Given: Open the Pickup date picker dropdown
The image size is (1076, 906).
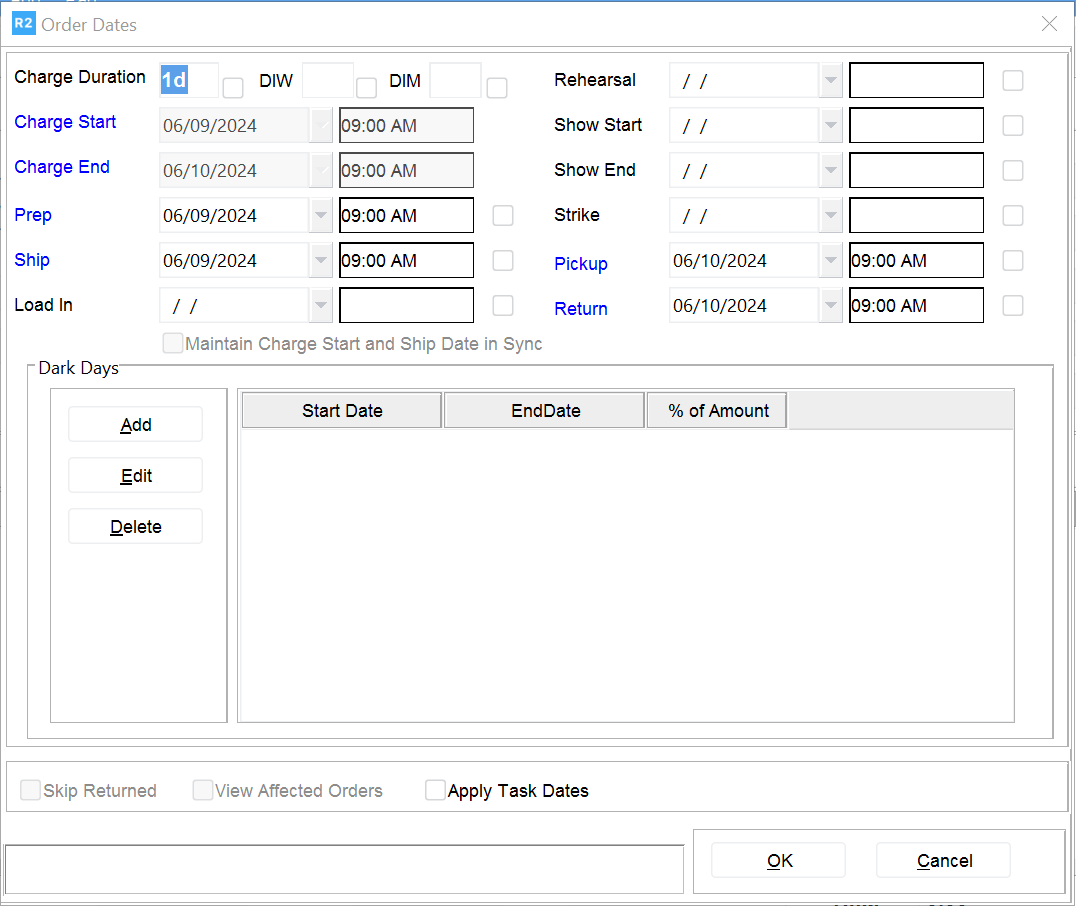Looking at the screenshot, I should click(x=831, y=261).
